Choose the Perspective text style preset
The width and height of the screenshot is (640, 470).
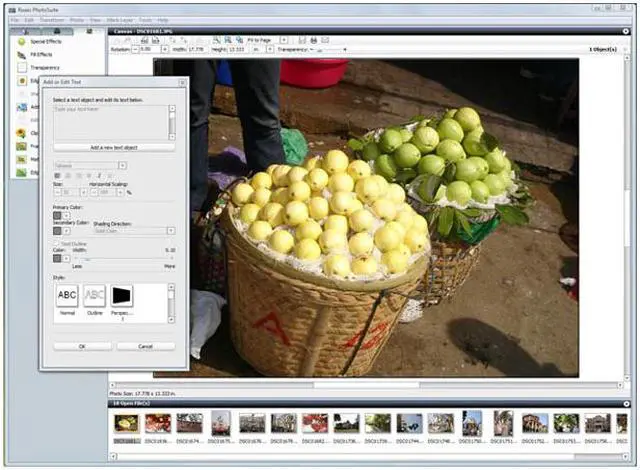122,297
